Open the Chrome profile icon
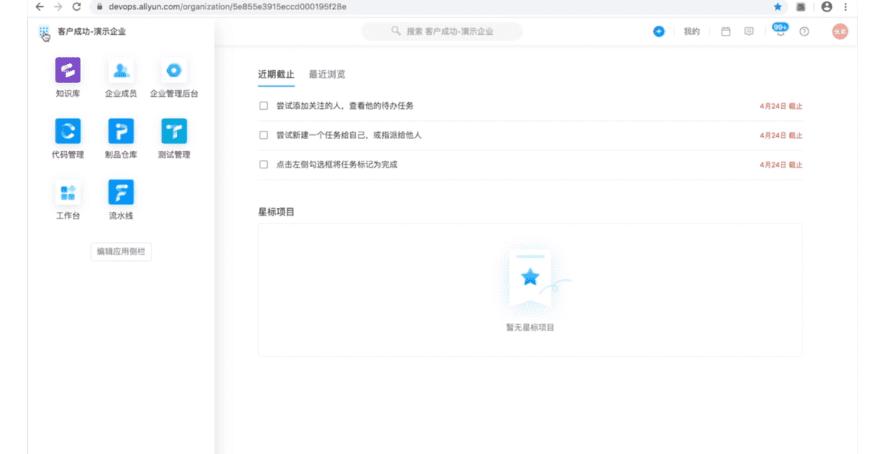885x454 pixels. coord(827,7)
